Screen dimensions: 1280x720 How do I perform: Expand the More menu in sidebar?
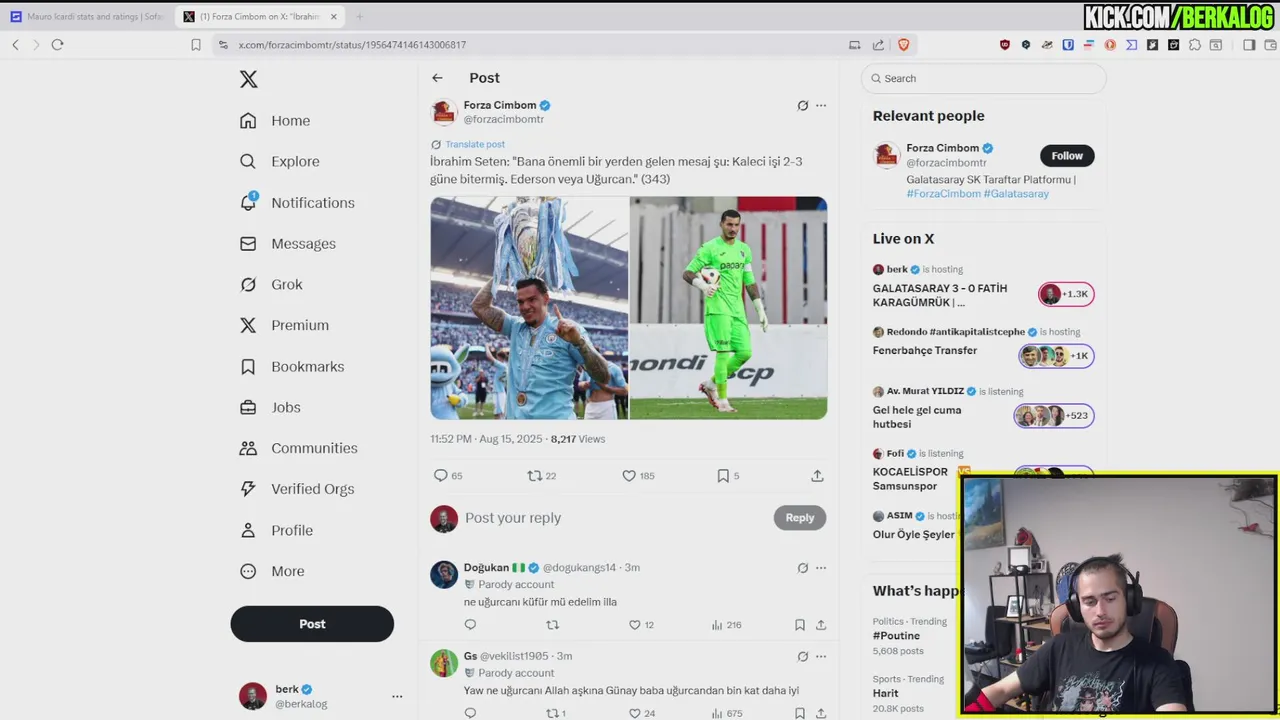[x=272, y=571]
